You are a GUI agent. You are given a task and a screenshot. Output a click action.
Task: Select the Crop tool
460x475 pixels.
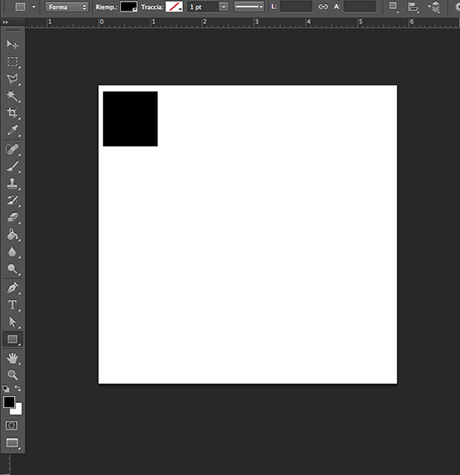pos(12,113)
